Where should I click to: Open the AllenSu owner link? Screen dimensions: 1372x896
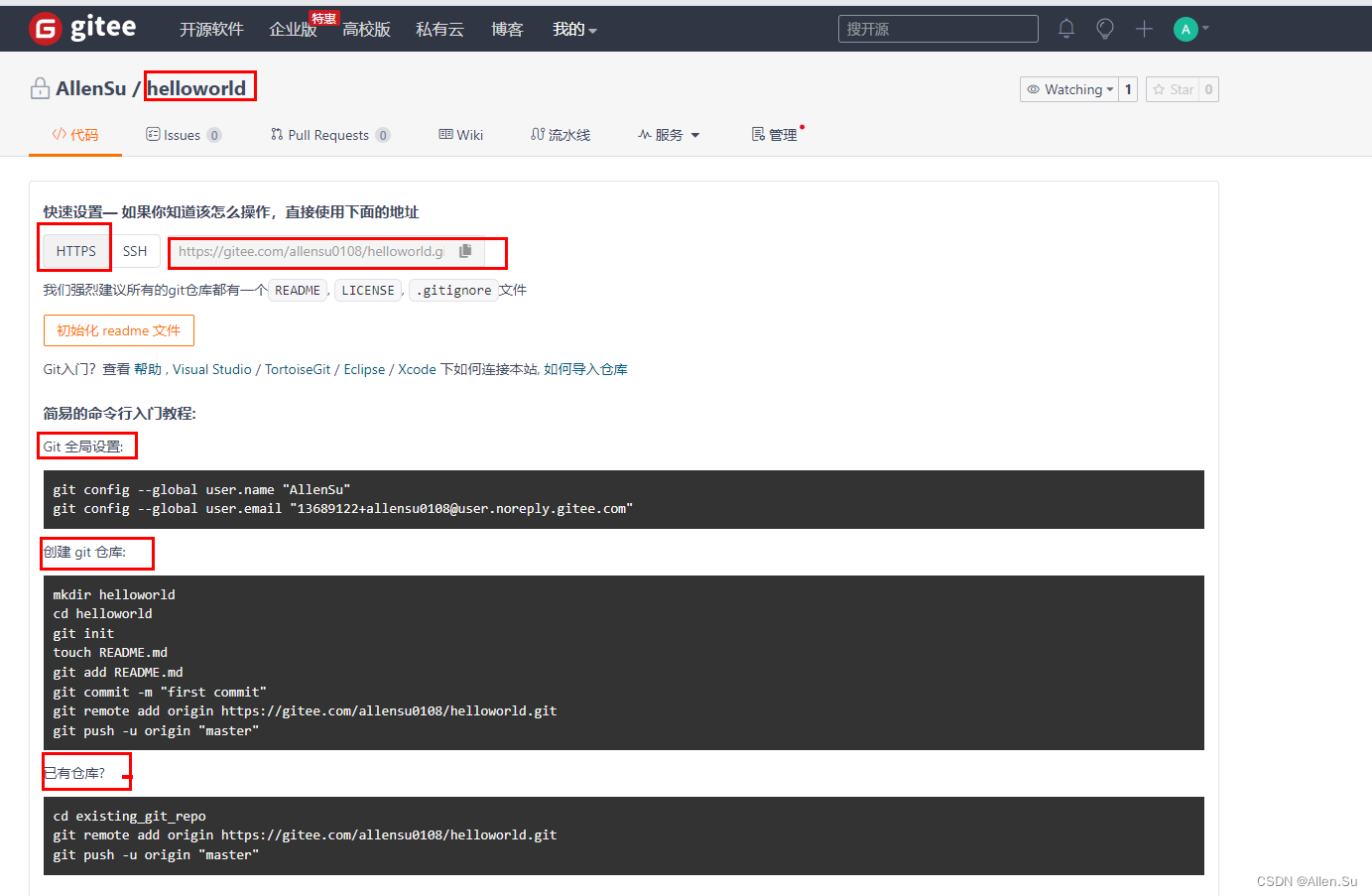coord(91,88)
